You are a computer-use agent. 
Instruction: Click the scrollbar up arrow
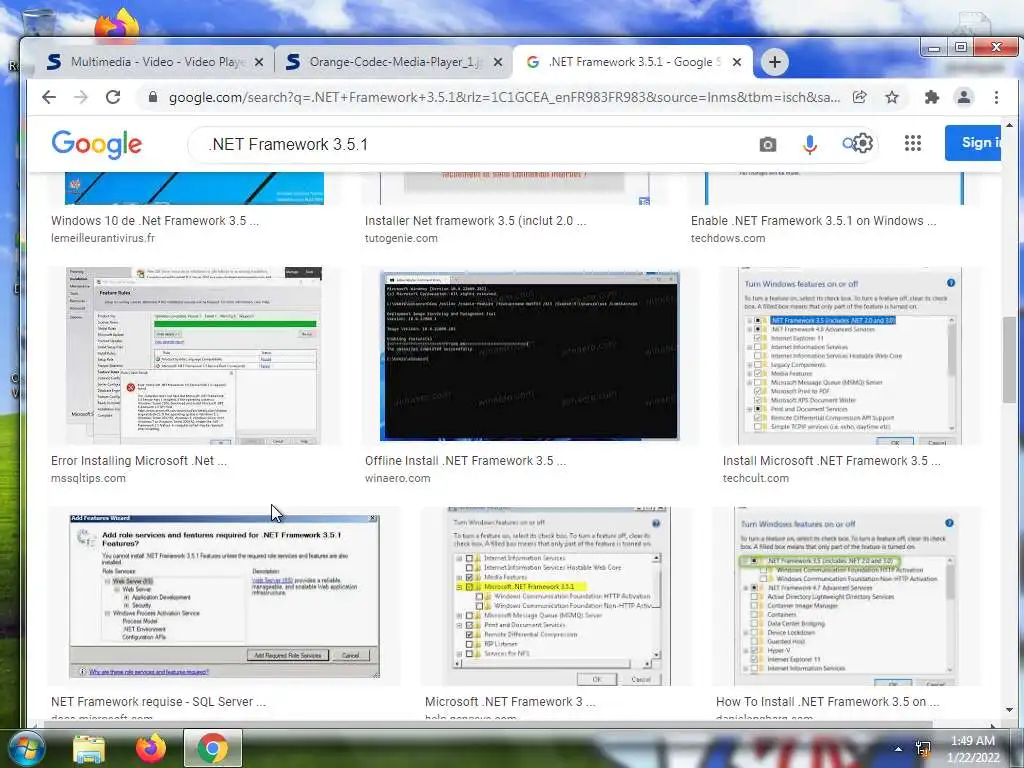[x=1009, y=124]
